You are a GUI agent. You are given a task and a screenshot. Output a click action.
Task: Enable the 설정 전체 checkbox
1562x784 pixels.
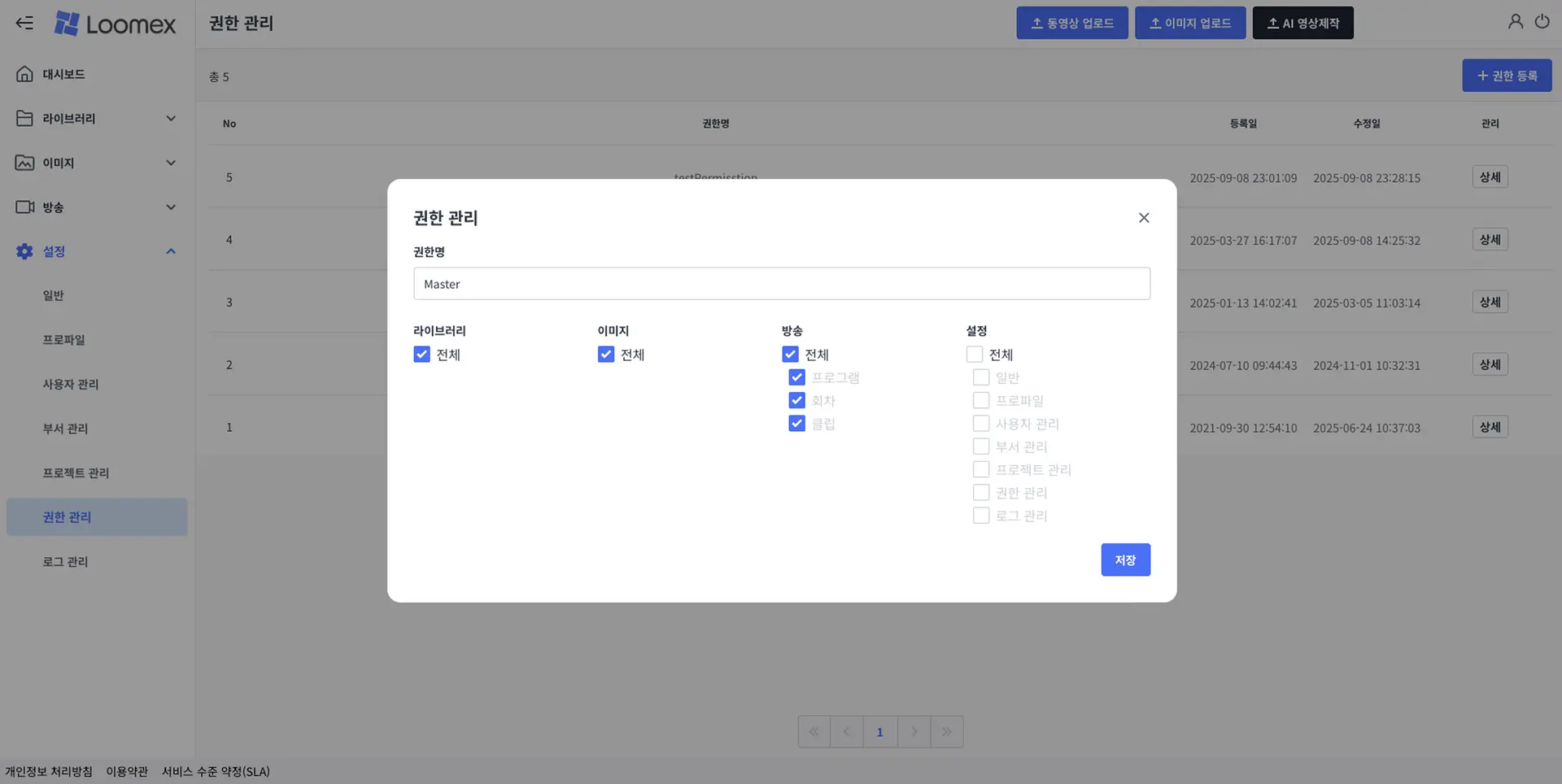point(974,355)
